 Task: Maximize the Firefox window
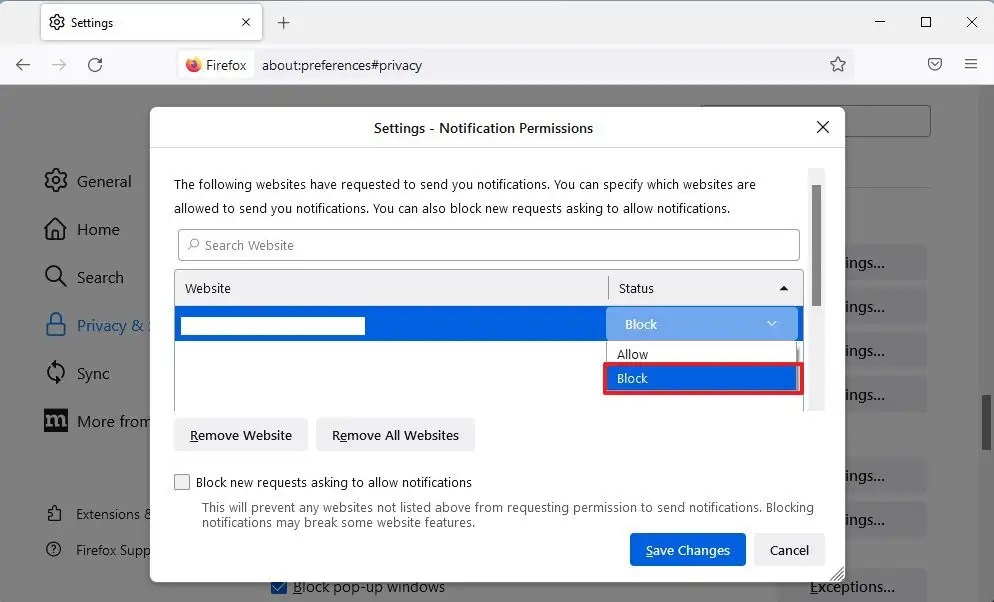[x=926, y=22]
